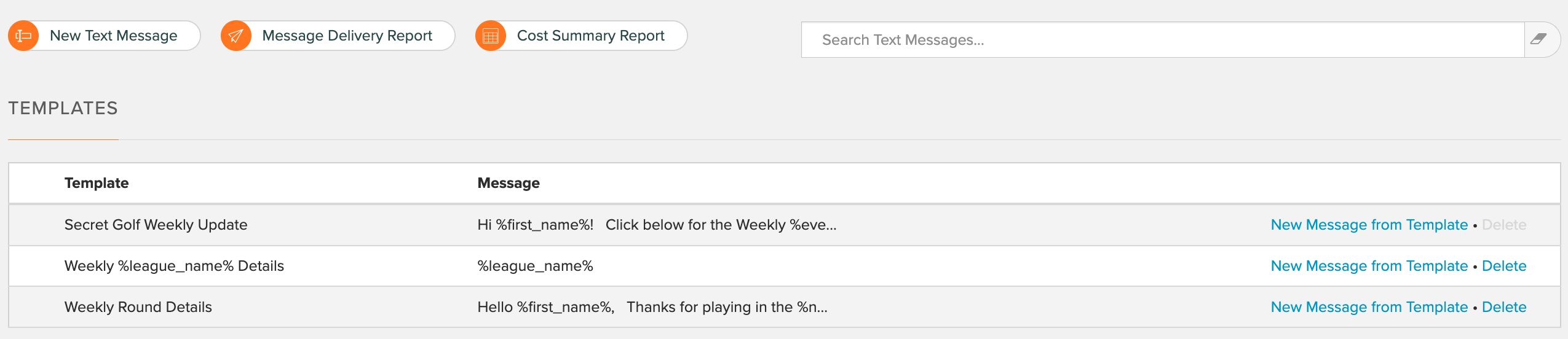
Task: Select the Secret Golf Weekly Update template name
Action: 156,225
